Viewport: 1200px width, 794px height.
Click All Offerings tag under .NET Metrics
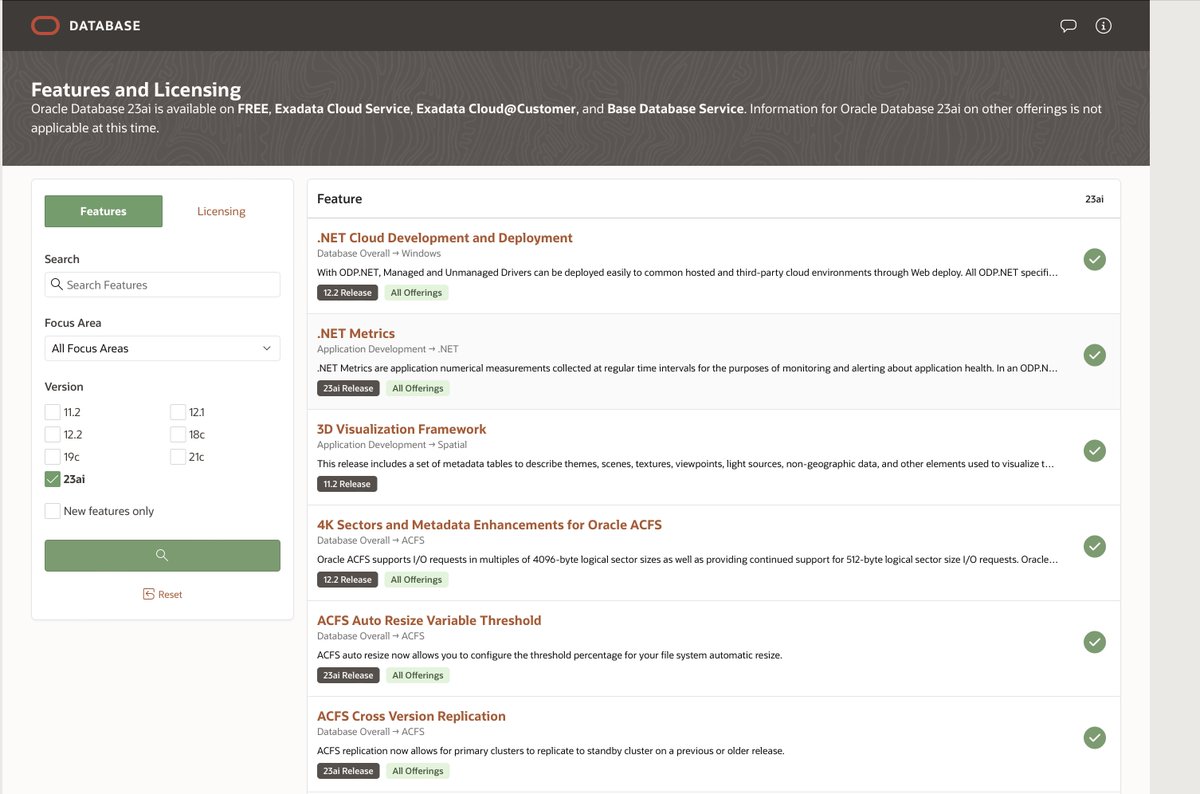coord(418,388)
